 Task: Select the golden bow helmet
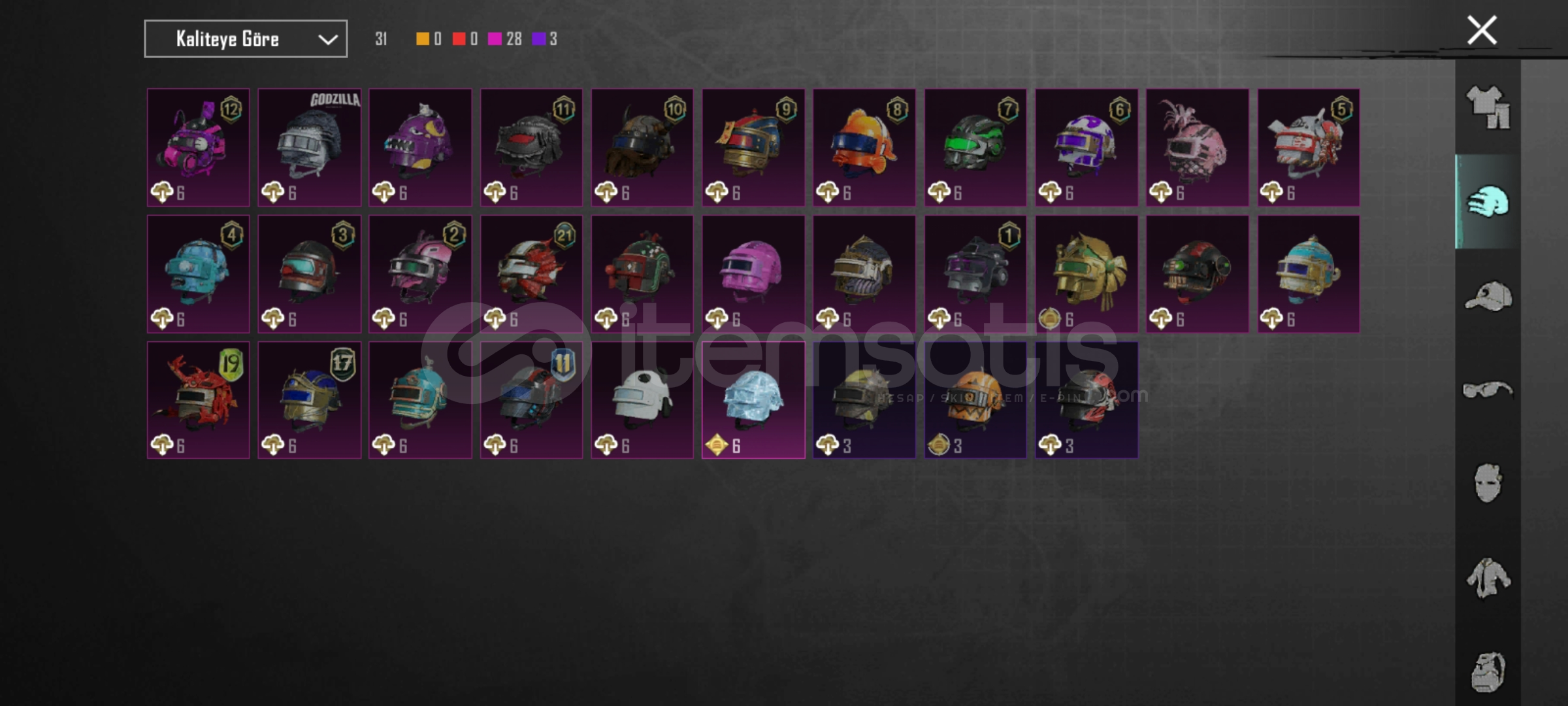pyautogui.click(x=1086, y=274)
